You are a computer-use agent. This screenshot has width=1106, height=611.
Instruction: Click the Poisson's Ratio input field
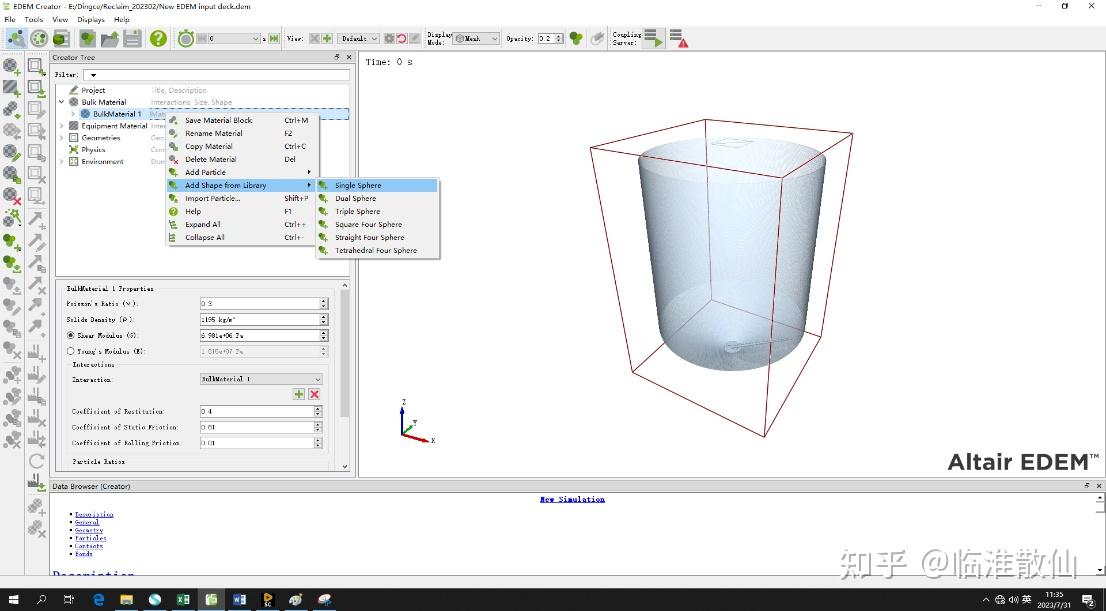pyautogui.click(x=259, y=303)
